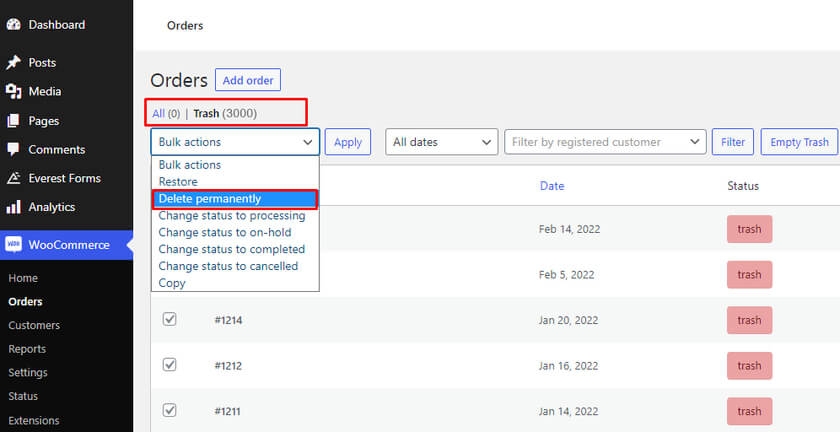Screen dimensions: 840x432
Task: Select the WooCommerce menu item
Action: pyautogui.click(x=69, y=244)
